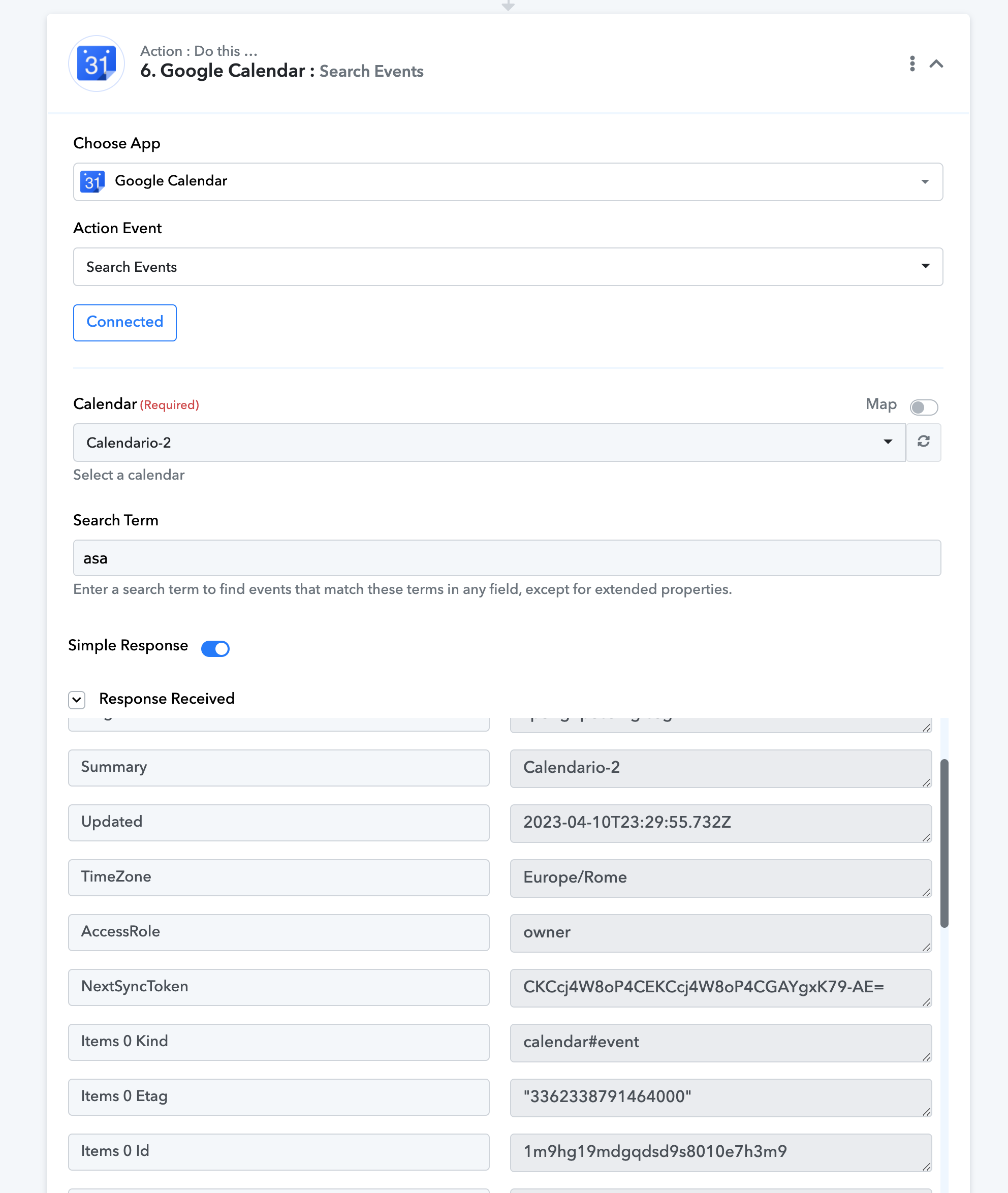This screenshot has height=1193, width=1008.
Task: Click the Search Term input field
Action: point(507,558)
